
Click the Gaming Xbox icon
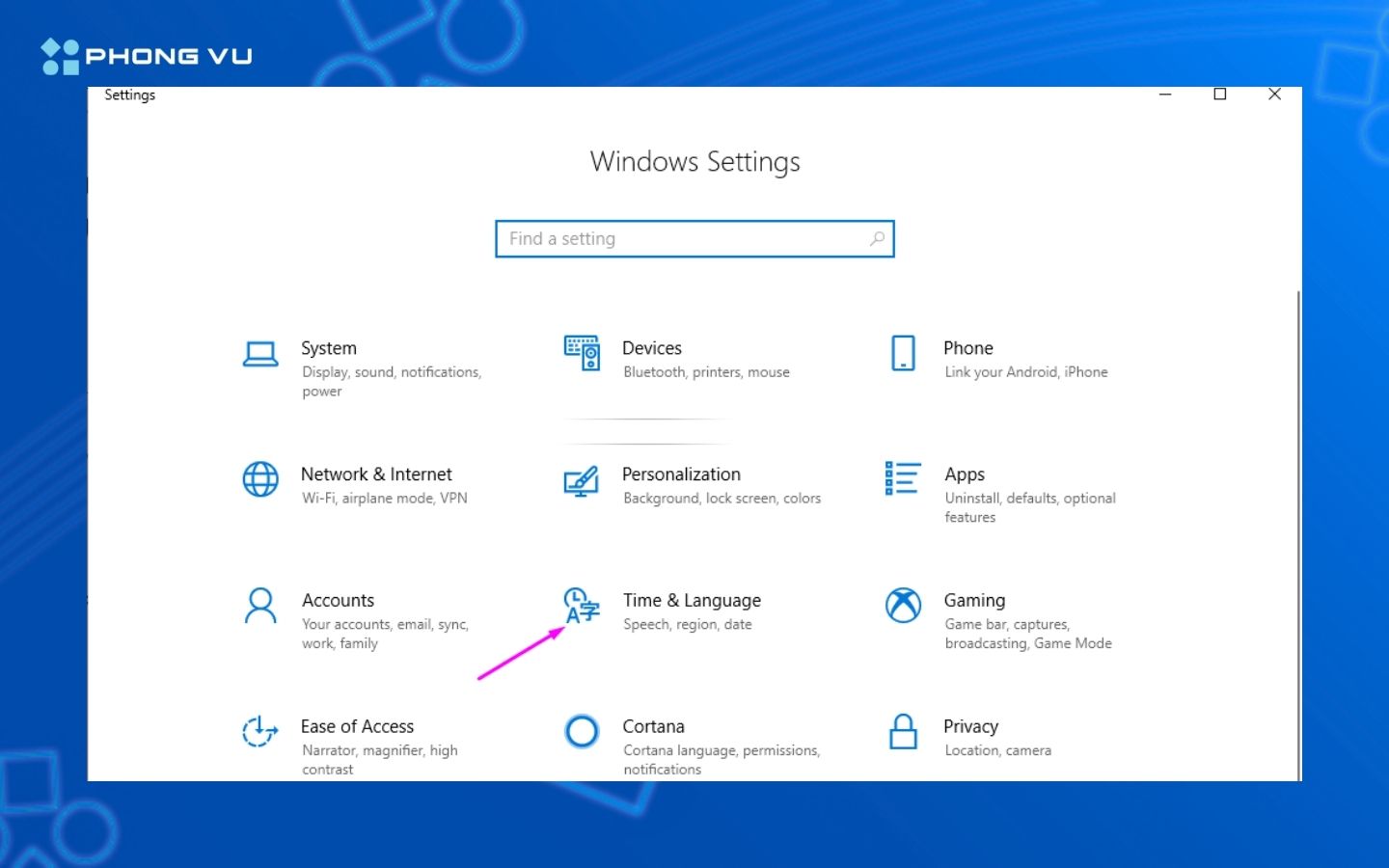coord(903,606)
